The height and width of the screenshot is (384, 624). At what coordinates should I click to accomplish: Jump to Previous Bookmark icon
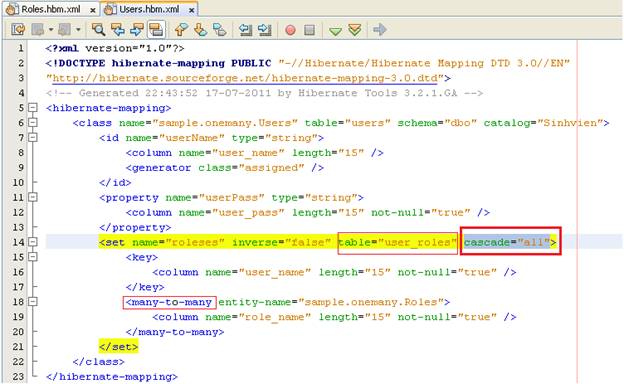[181, 29]
